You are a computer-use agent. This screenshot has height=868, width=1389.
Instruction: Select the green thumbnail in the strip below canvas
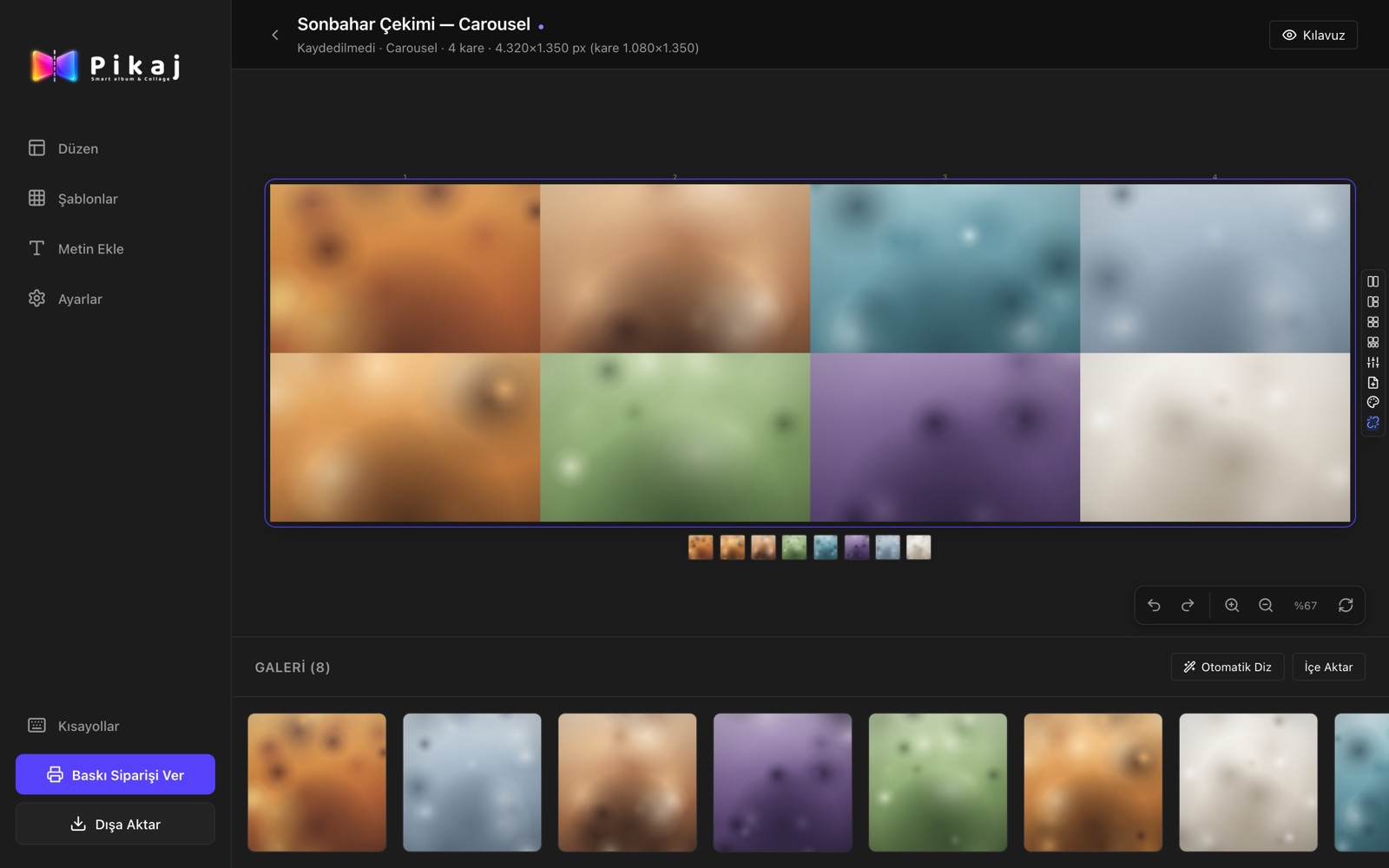[x=794, y=547]
